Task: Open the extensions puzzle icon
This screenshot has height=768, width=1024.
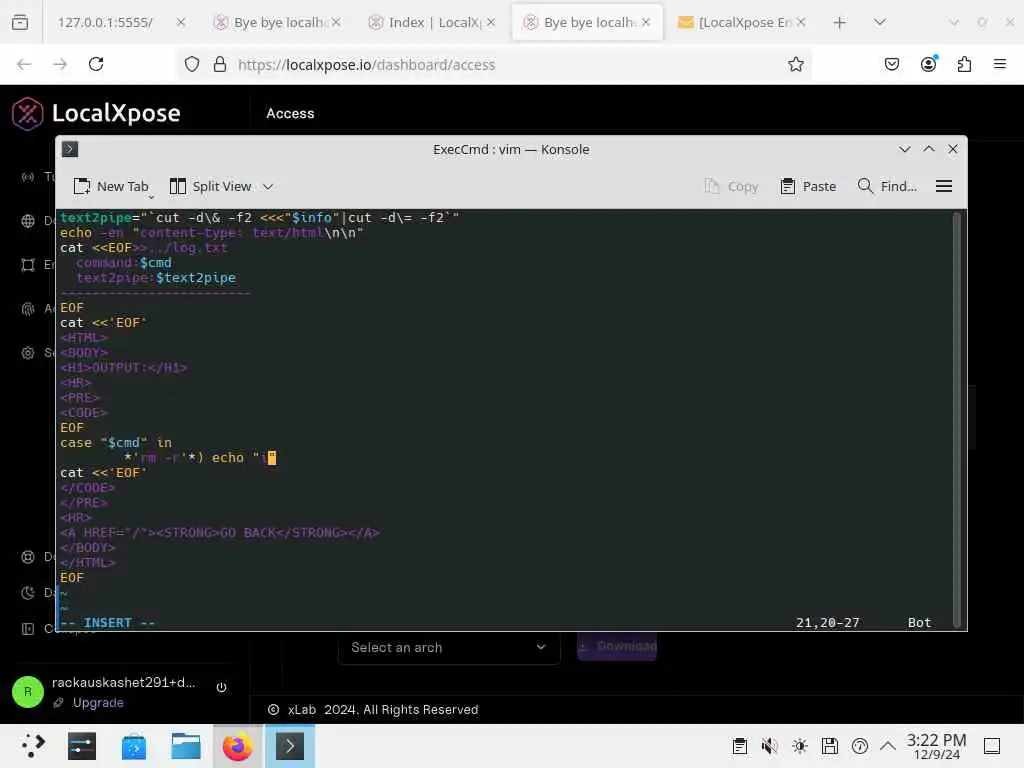Action: point(964,64)
